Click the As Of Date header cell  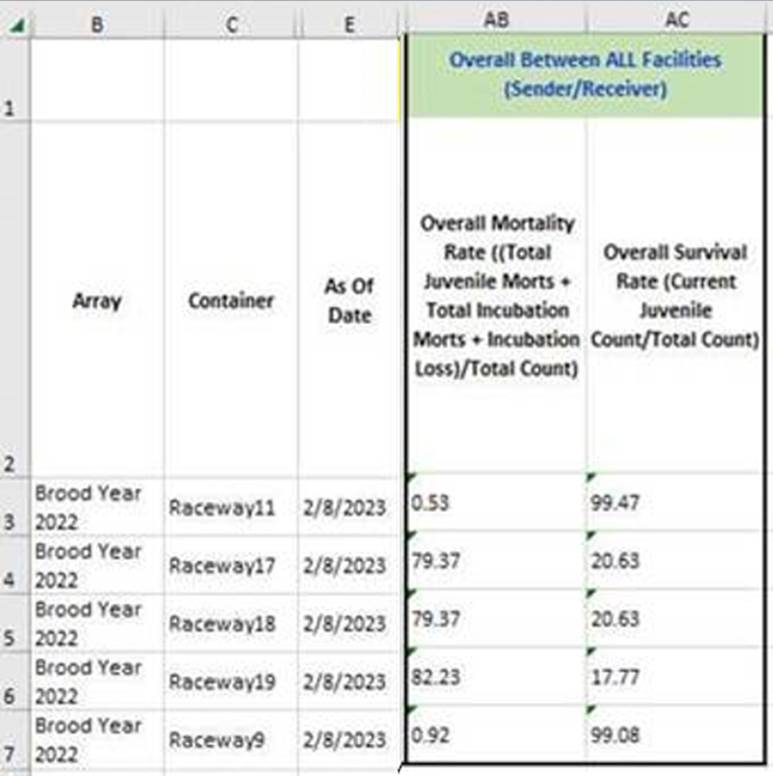pos(349,300)
